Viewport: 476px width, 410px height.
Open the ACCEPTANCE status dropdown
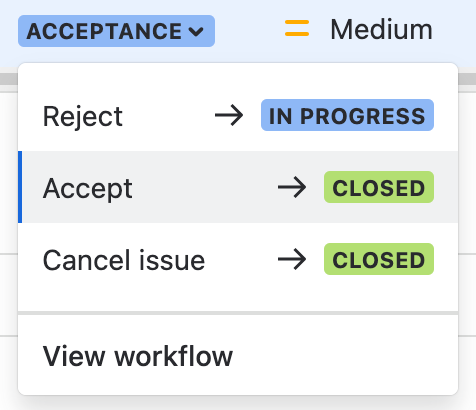pyautogui.click(x=116, y=31)
